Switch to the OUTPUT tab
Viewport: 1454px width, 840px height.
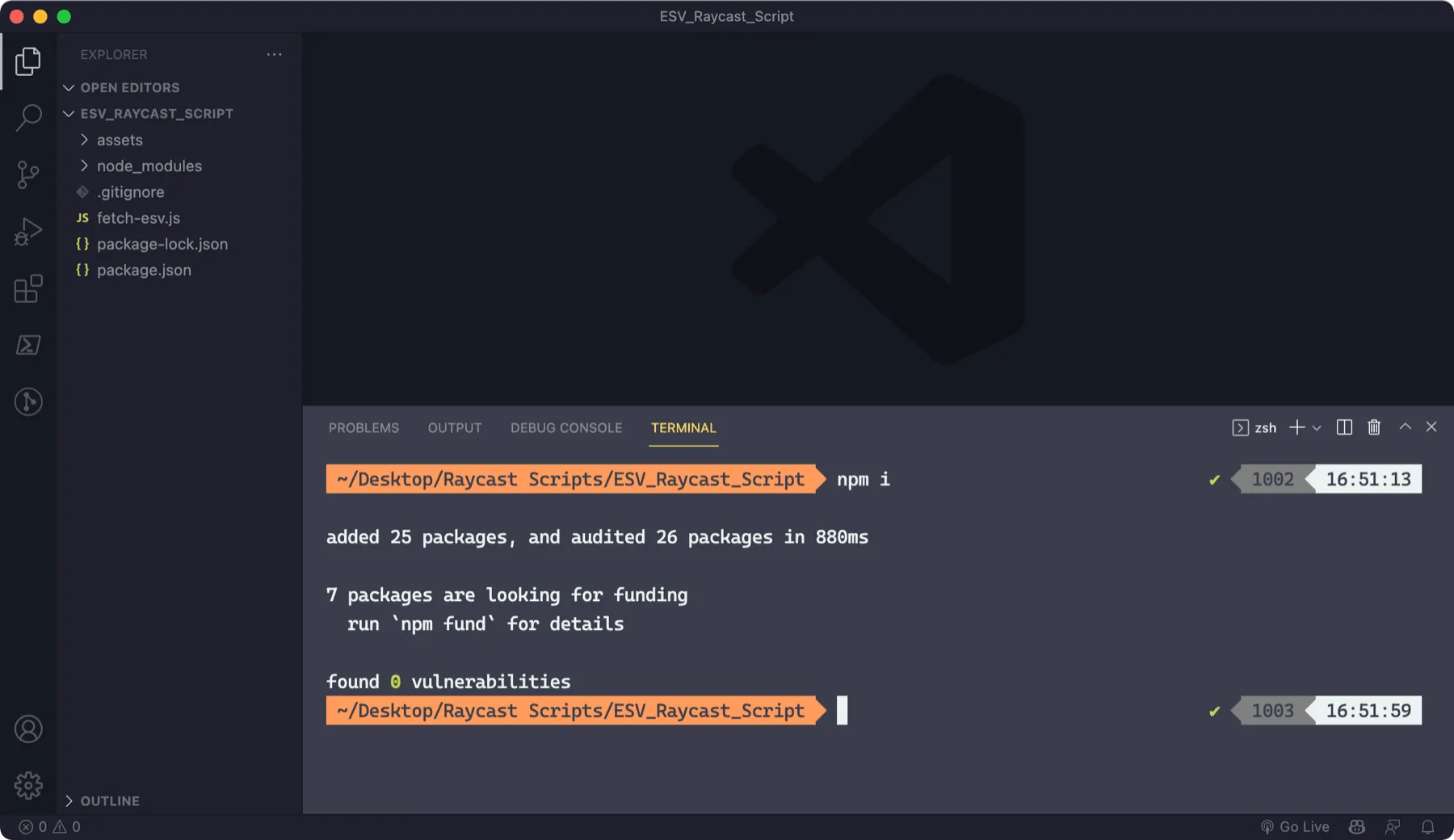pos(454,427)
